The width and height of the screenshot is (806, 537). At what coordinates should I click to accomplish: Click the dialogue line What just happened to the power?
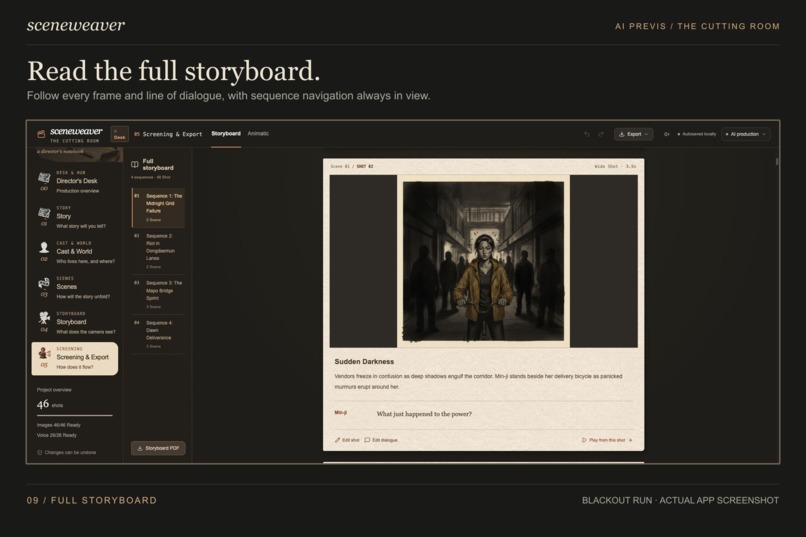[424, 414]
